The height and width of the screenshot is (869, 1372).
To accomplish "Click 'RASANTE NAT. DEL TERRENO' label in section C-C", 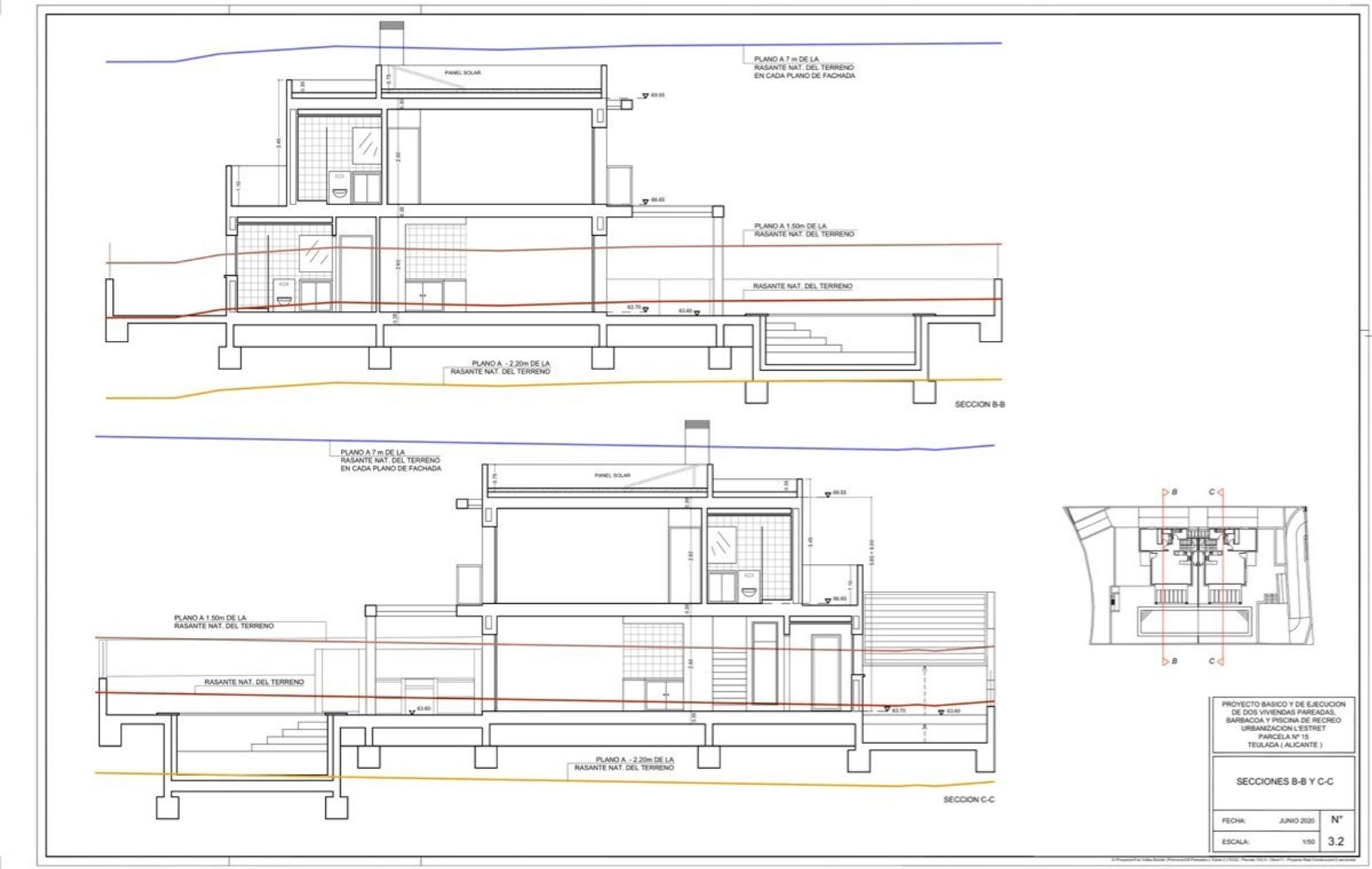I will tap(254, 682).
